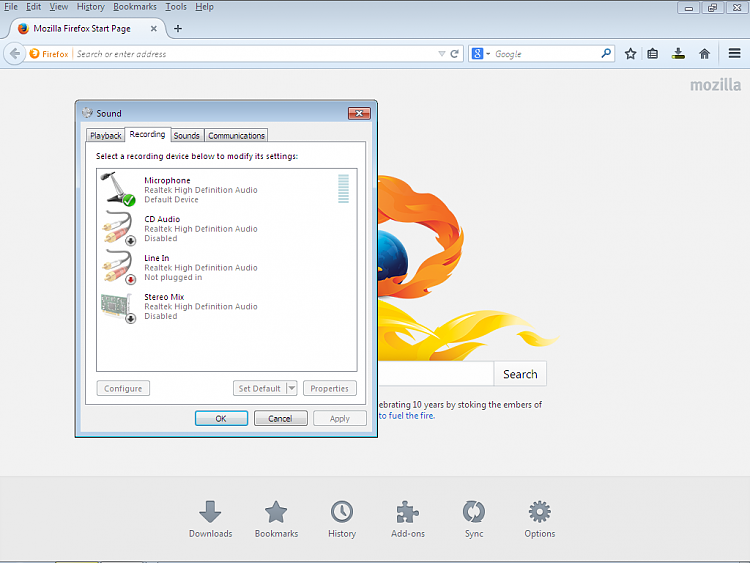Minimize the Firefox window
750x563 pixels.
pyautogui.click(x=688, y=8)
